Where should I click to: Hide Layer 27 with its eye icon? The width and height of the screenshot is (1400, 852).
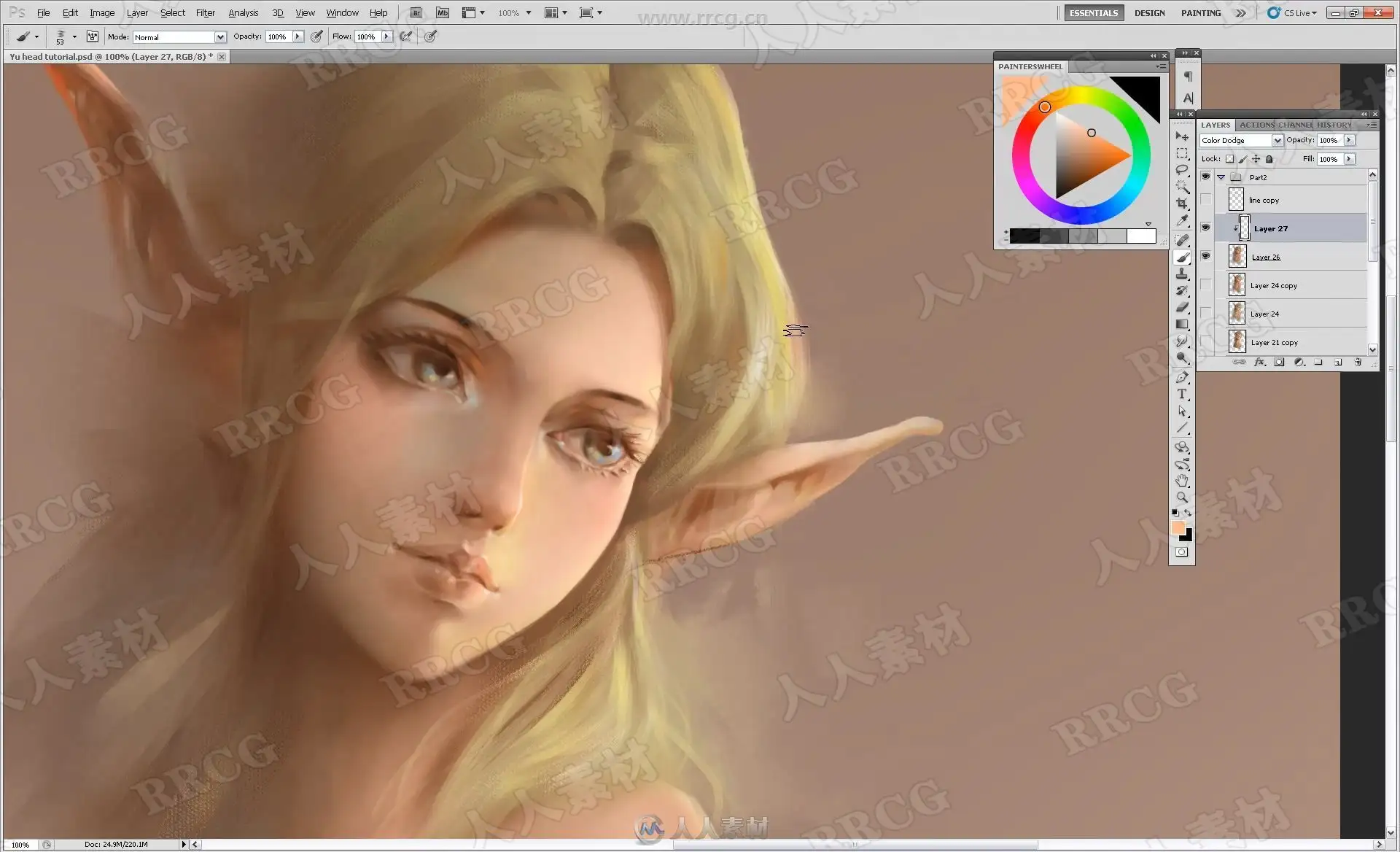point(1205,228)
